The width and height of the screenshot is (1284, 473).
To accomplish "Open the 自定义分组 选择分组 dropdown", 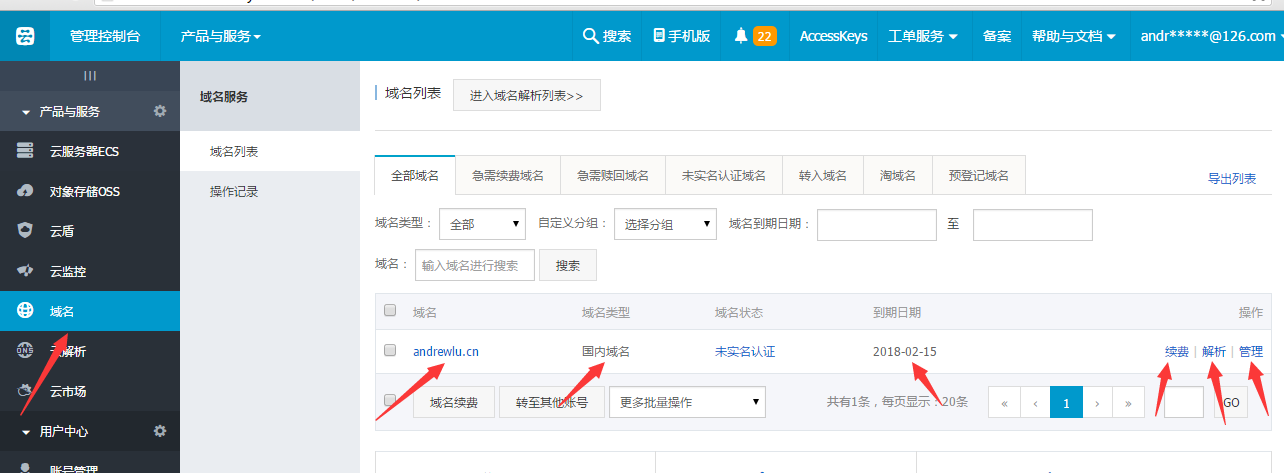I will click(x=665, y=225).
